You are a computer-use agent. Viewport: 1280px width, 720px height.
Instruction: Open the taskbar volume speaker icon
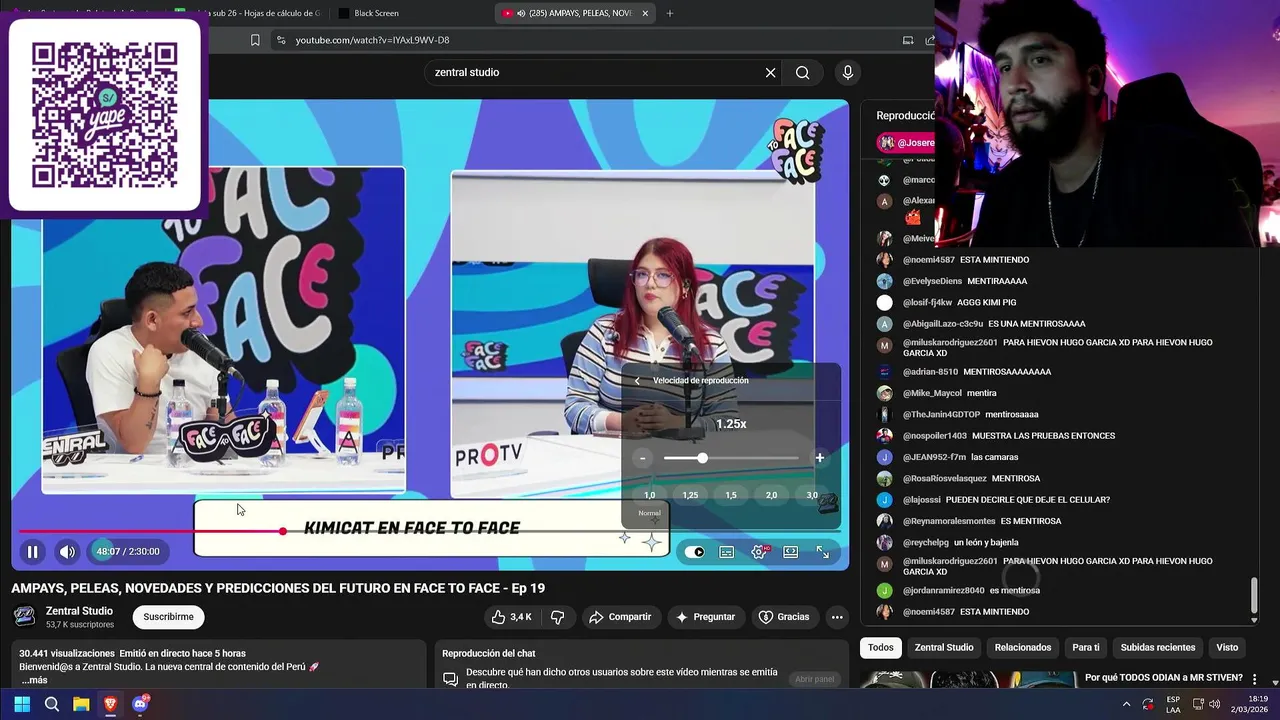pos(1214,704)
